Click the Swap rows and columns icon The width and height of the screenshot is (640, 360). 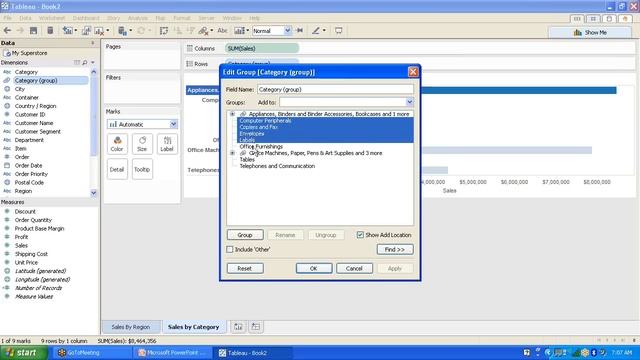164,31
